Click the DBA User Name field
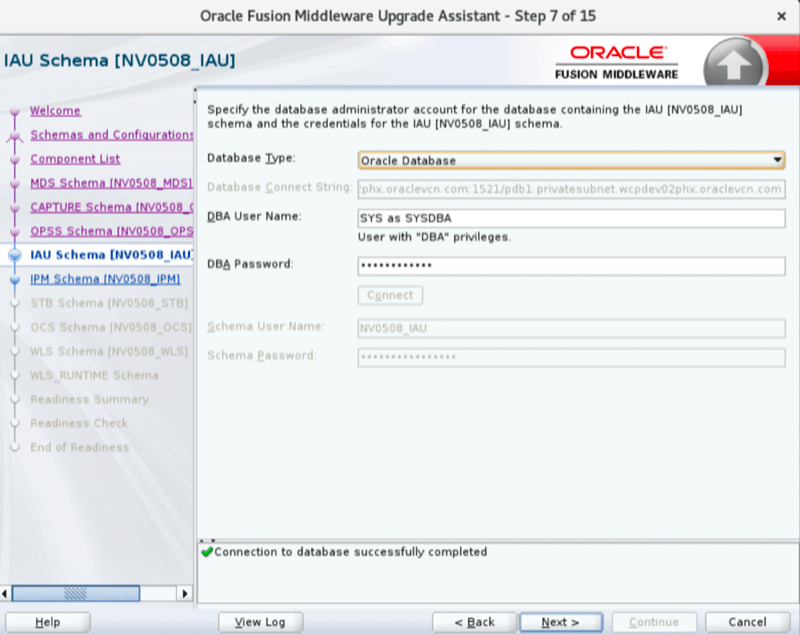The height and width of the screenshot is (635, 800). point(571,218)
